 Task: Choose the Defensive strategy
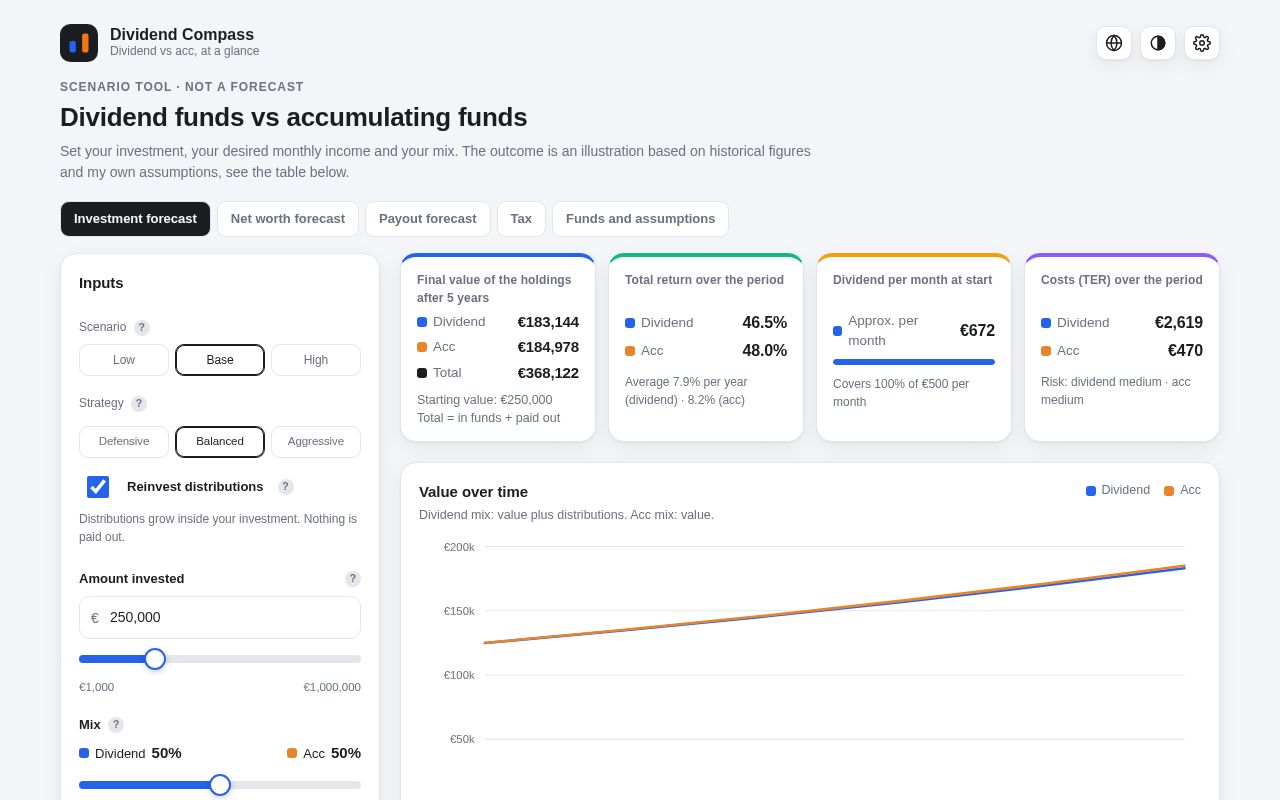pyautogui.click(x=124, y=442)
